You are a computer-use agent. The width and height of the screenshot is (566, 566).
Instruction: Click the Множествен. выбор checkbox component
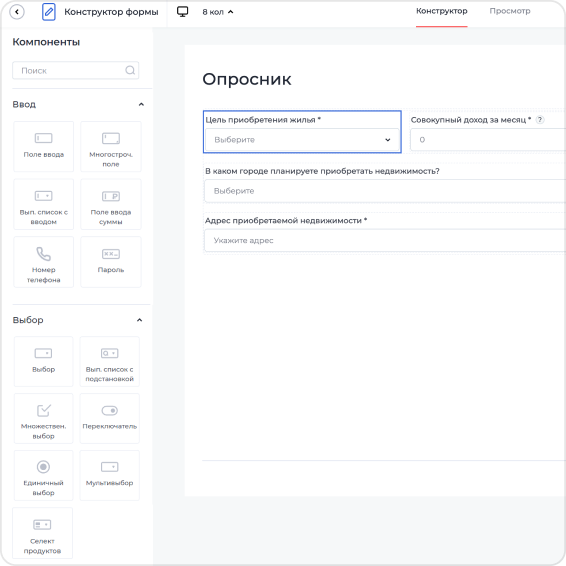(44, 419)
